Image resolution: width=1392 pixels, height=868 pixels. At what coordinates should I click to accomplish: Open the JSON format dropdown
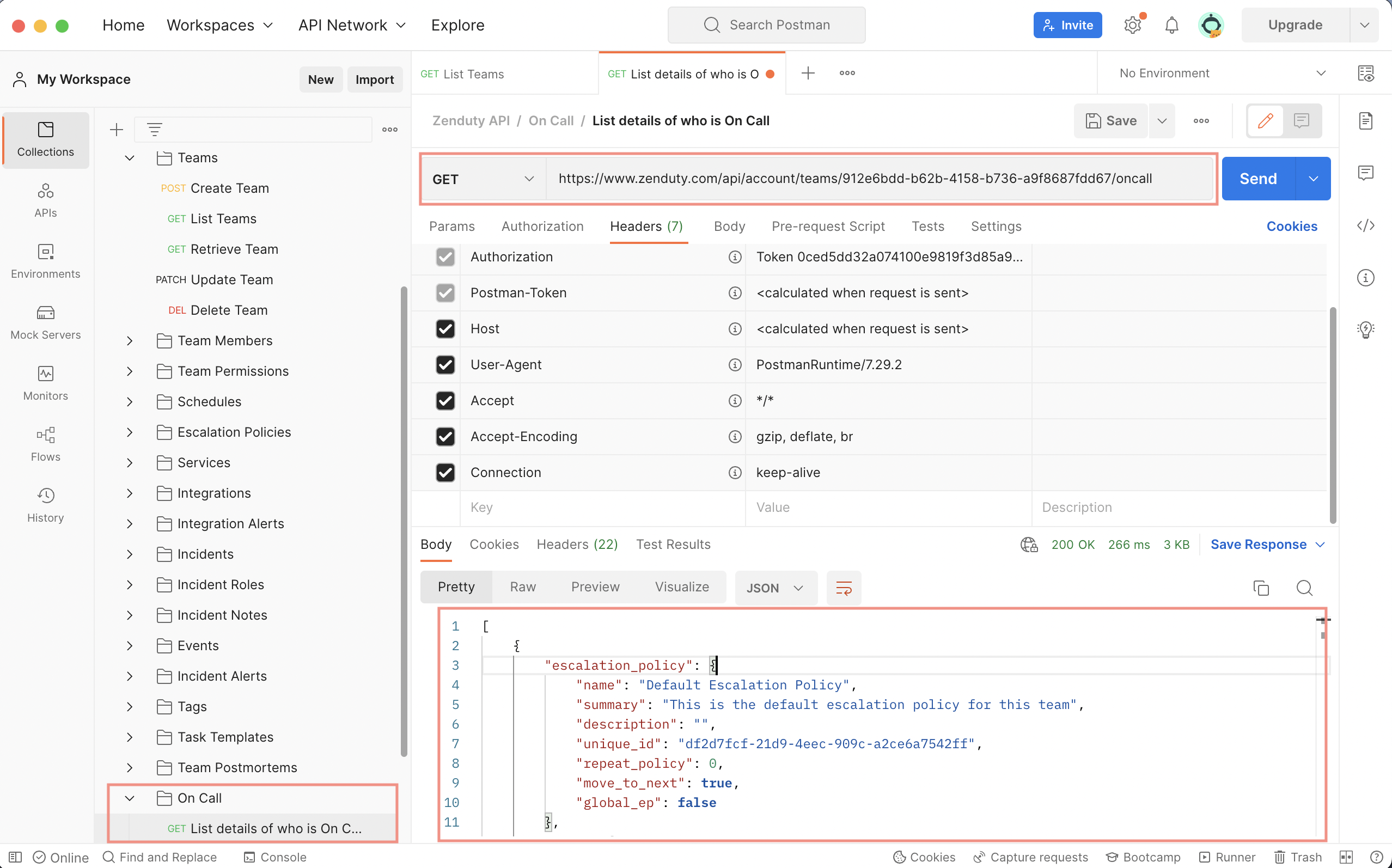pos(775,588)
